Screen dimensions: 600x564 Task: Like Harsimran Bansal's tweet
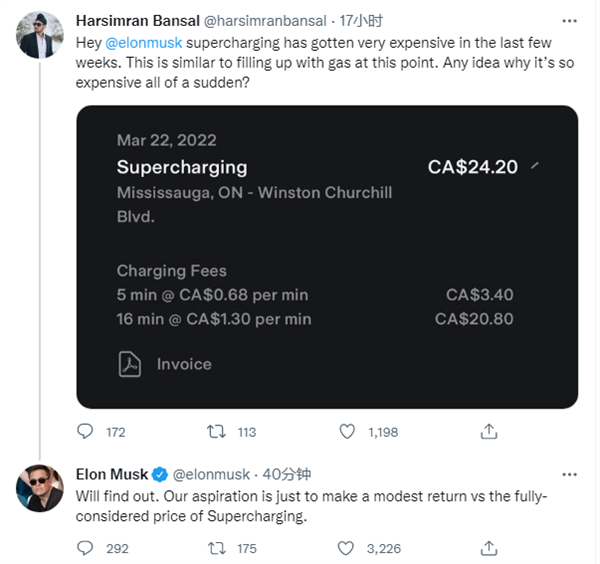347,431
